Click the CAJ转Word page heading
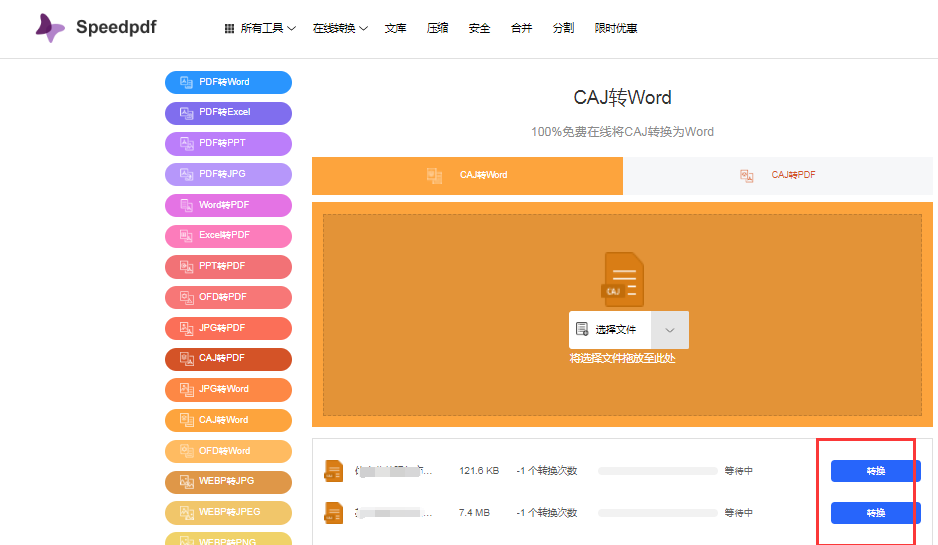 pos(622,98)
